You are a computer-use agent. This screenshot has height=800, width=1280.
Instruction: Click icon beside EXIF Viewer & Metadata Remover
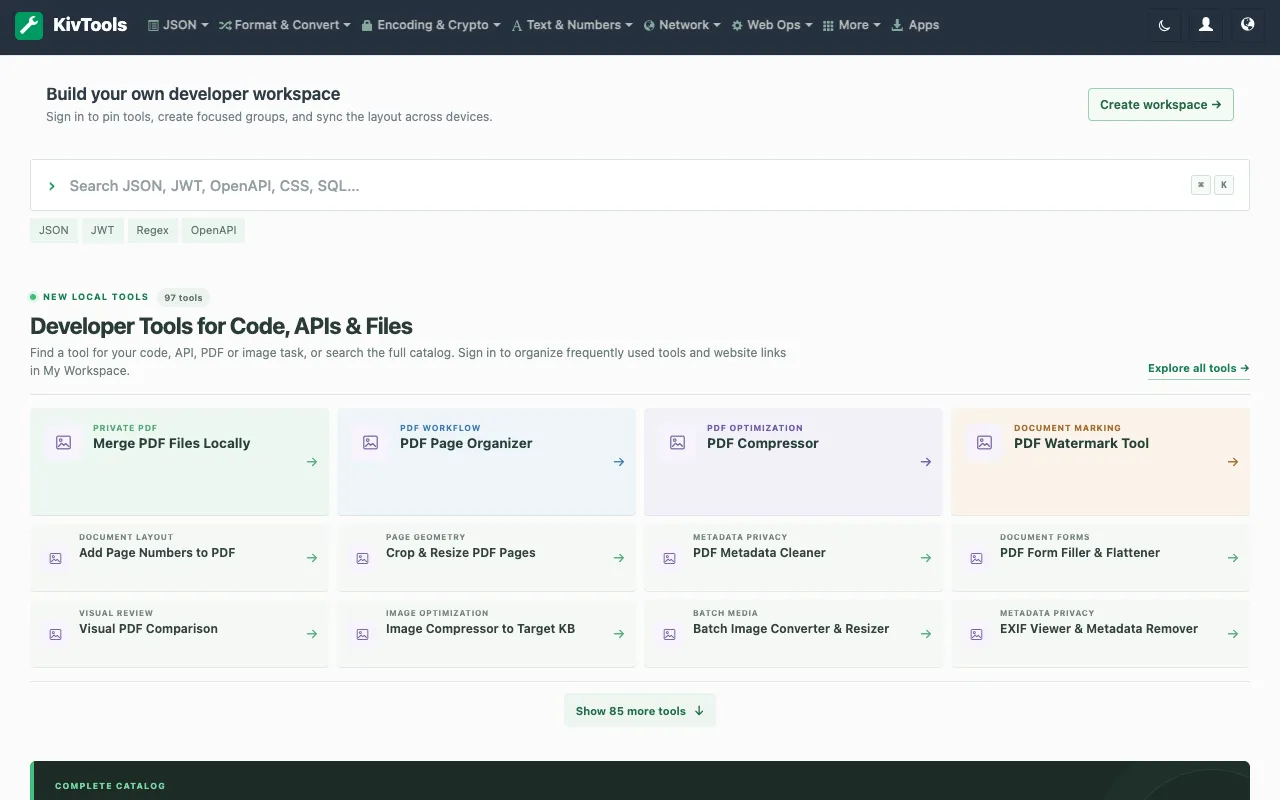[977, 634]
